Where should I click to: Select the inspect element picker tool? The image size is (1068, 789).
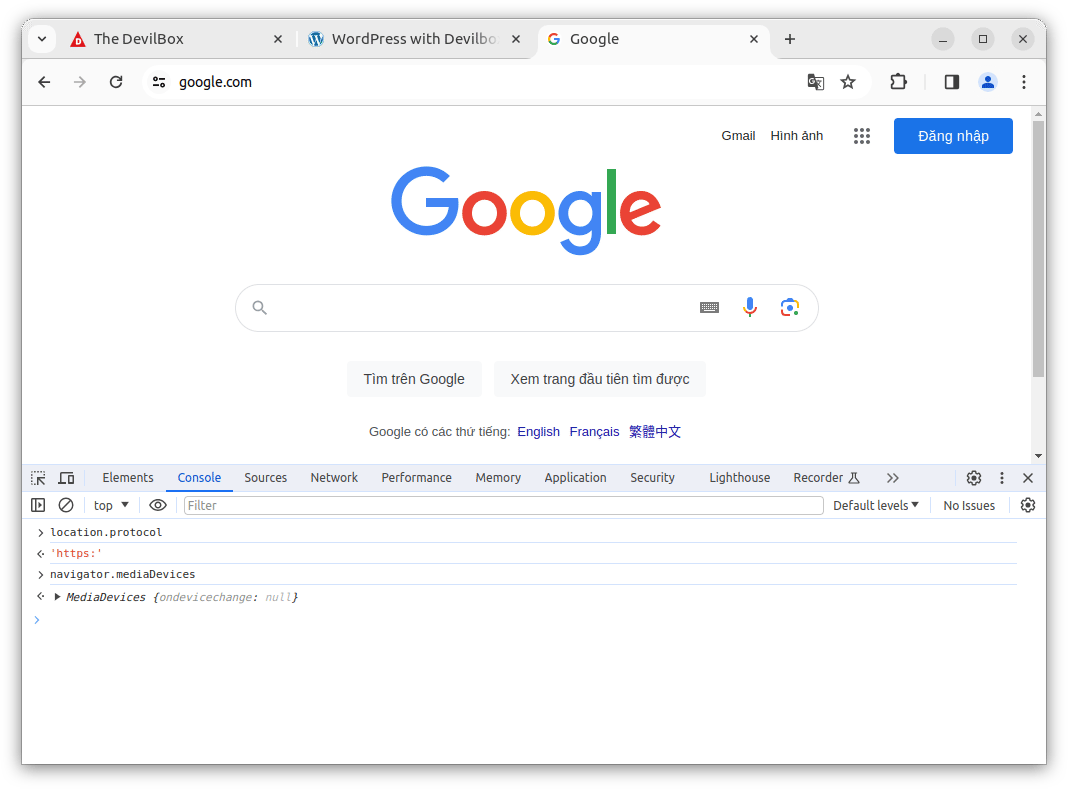pos(38,478)
